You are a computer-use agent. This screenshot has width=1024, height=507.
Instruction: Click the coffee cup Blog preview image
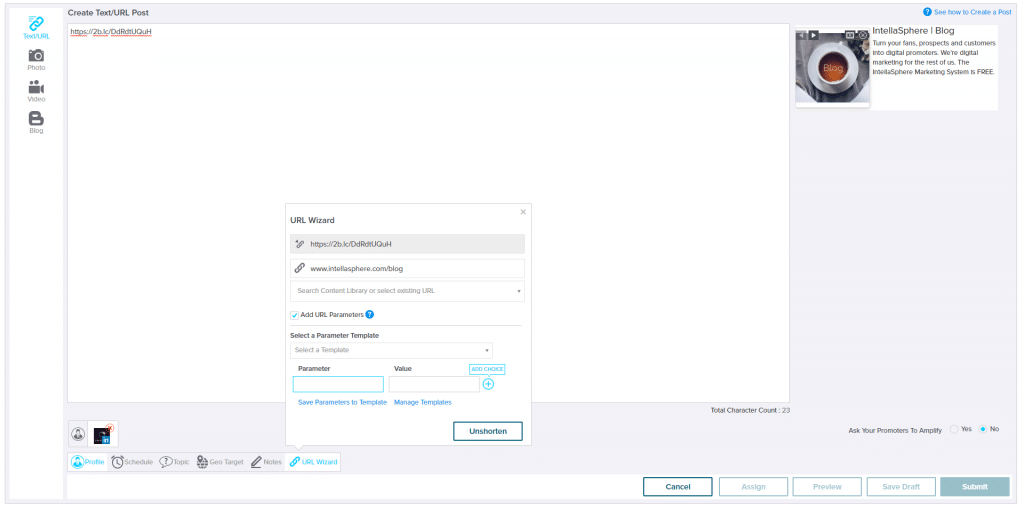[833, 66]
